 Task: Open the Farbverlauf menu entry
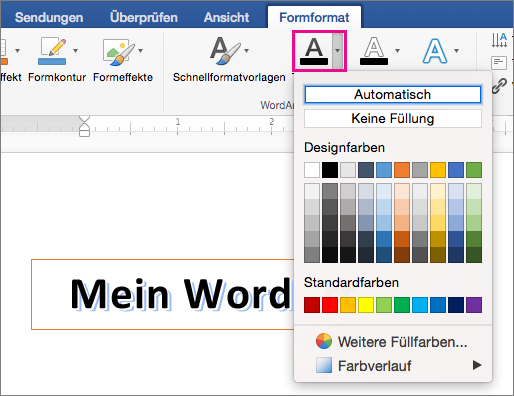[x=393, y=366]
